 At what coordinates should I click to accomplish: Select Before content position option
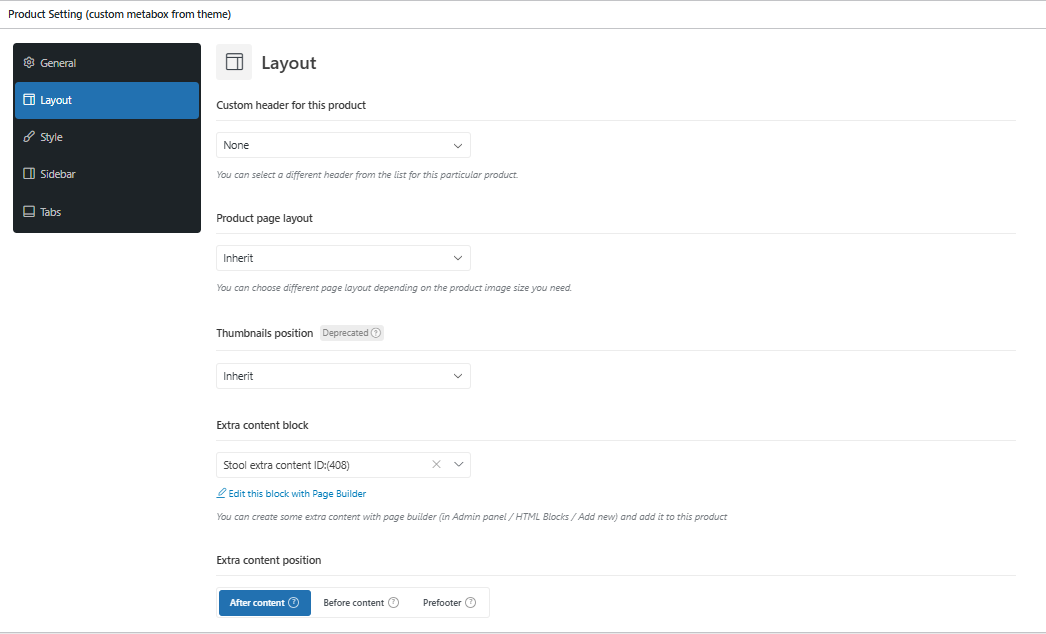(x=354, y=603)
